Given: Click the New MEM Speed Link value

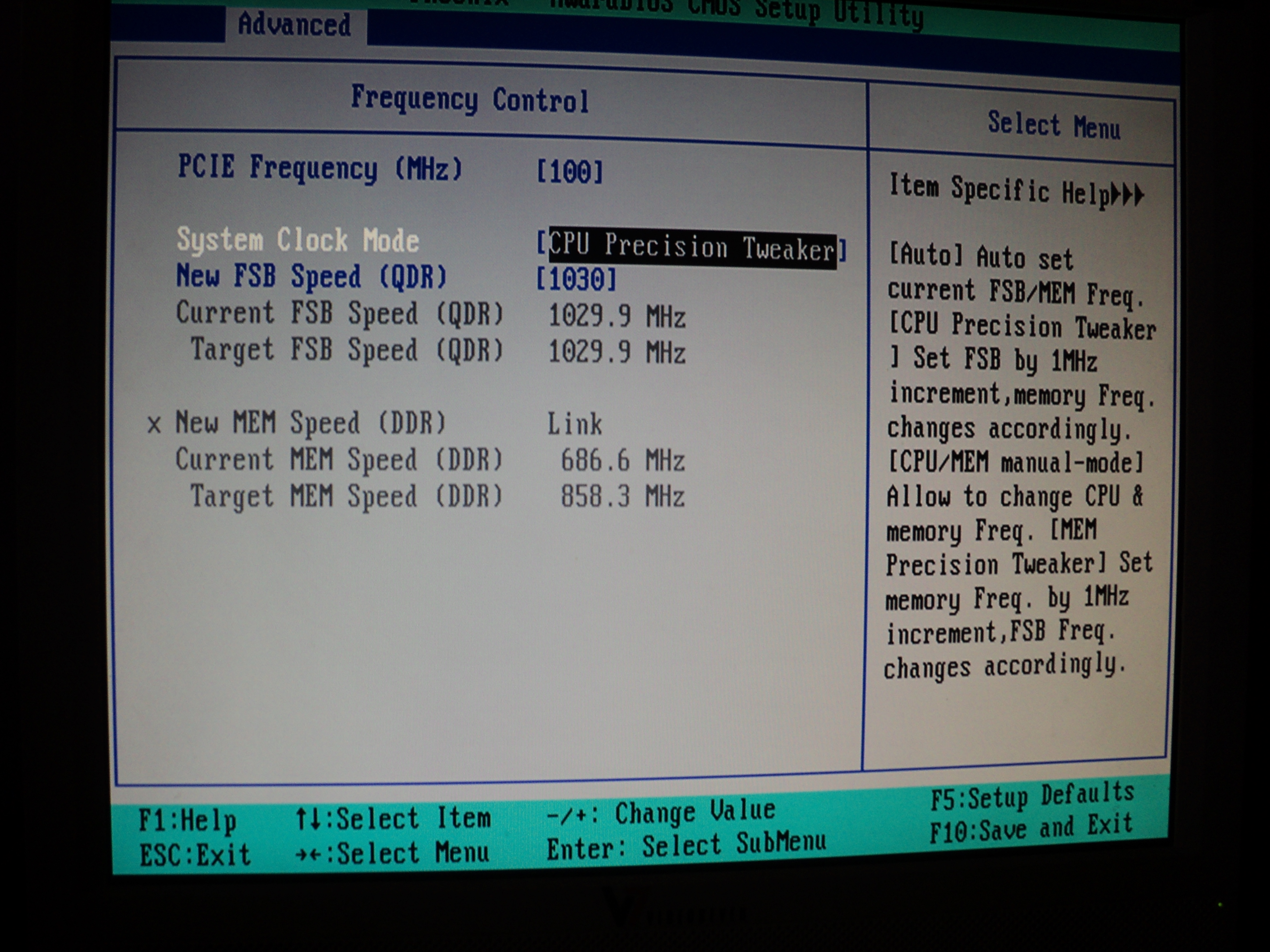Looking at the screenshot, I should [574, 425].
